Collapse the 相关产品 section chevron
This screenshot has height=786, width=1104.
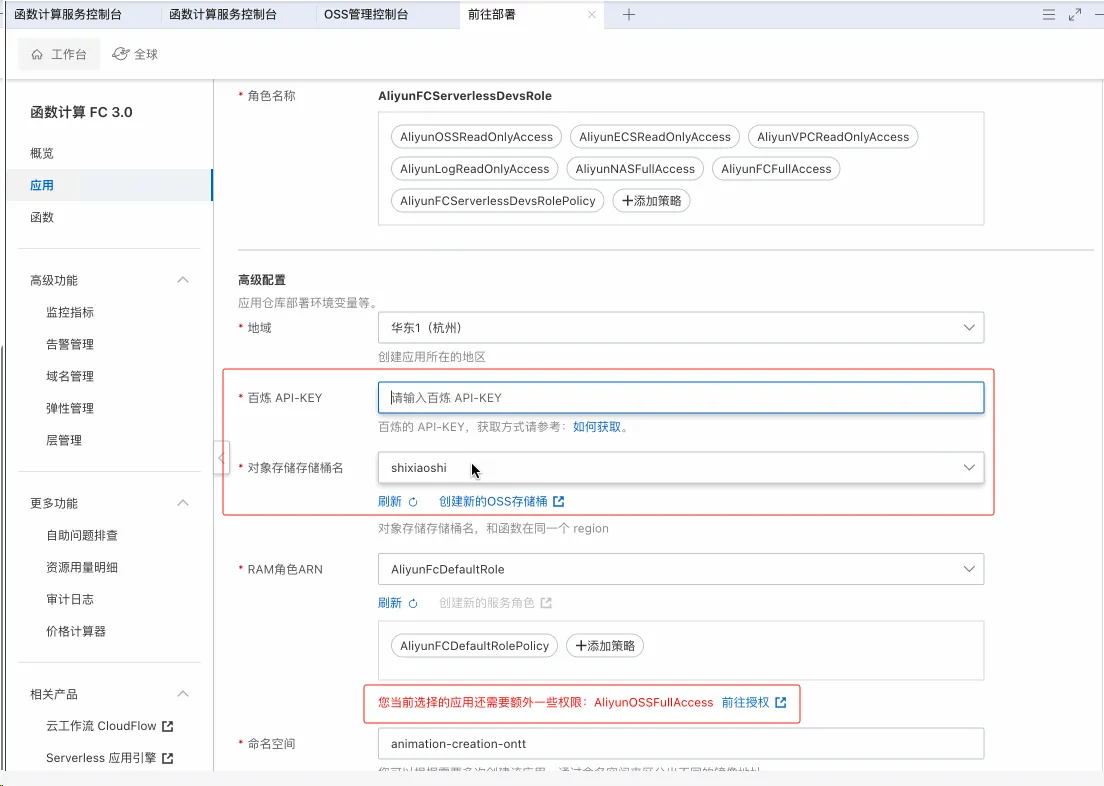point(183,694)
